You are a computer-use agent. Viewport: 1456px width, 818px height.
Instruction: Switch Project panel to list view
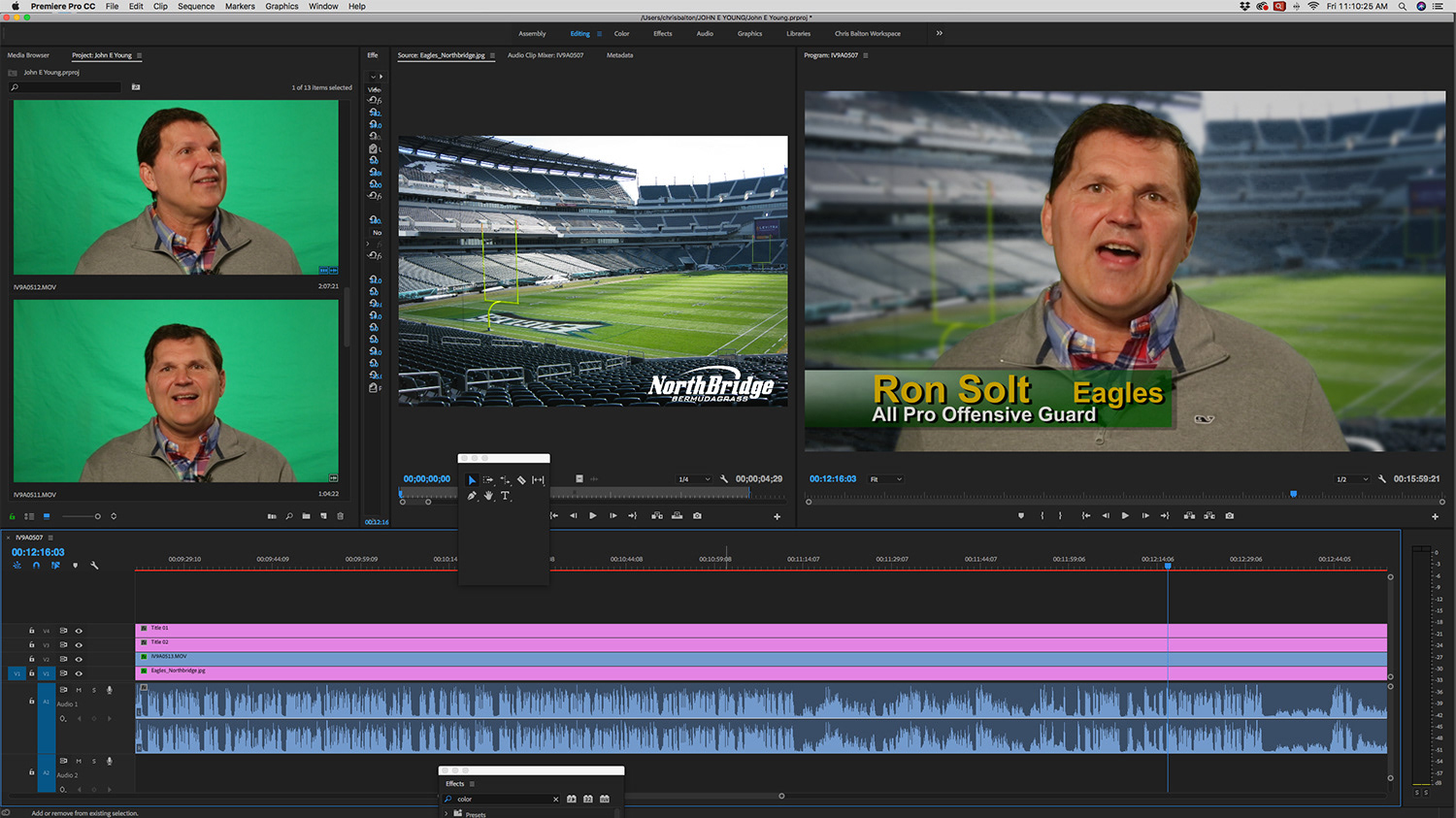point(29,516)
